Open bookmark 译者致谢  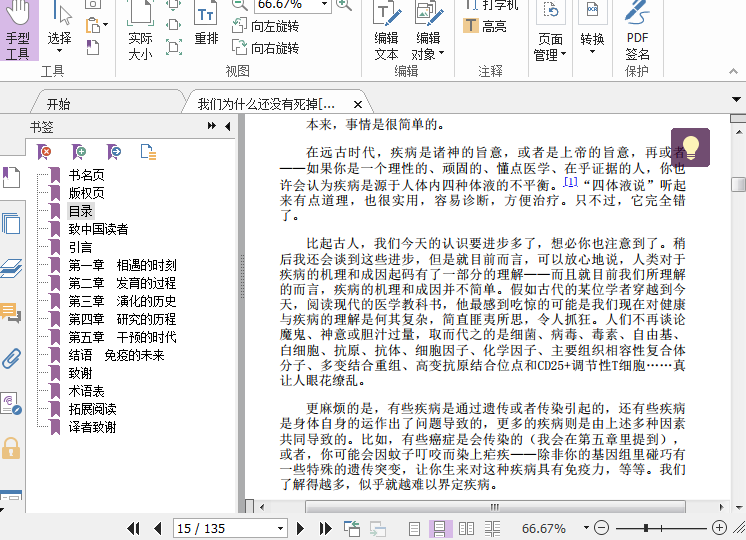92,427
